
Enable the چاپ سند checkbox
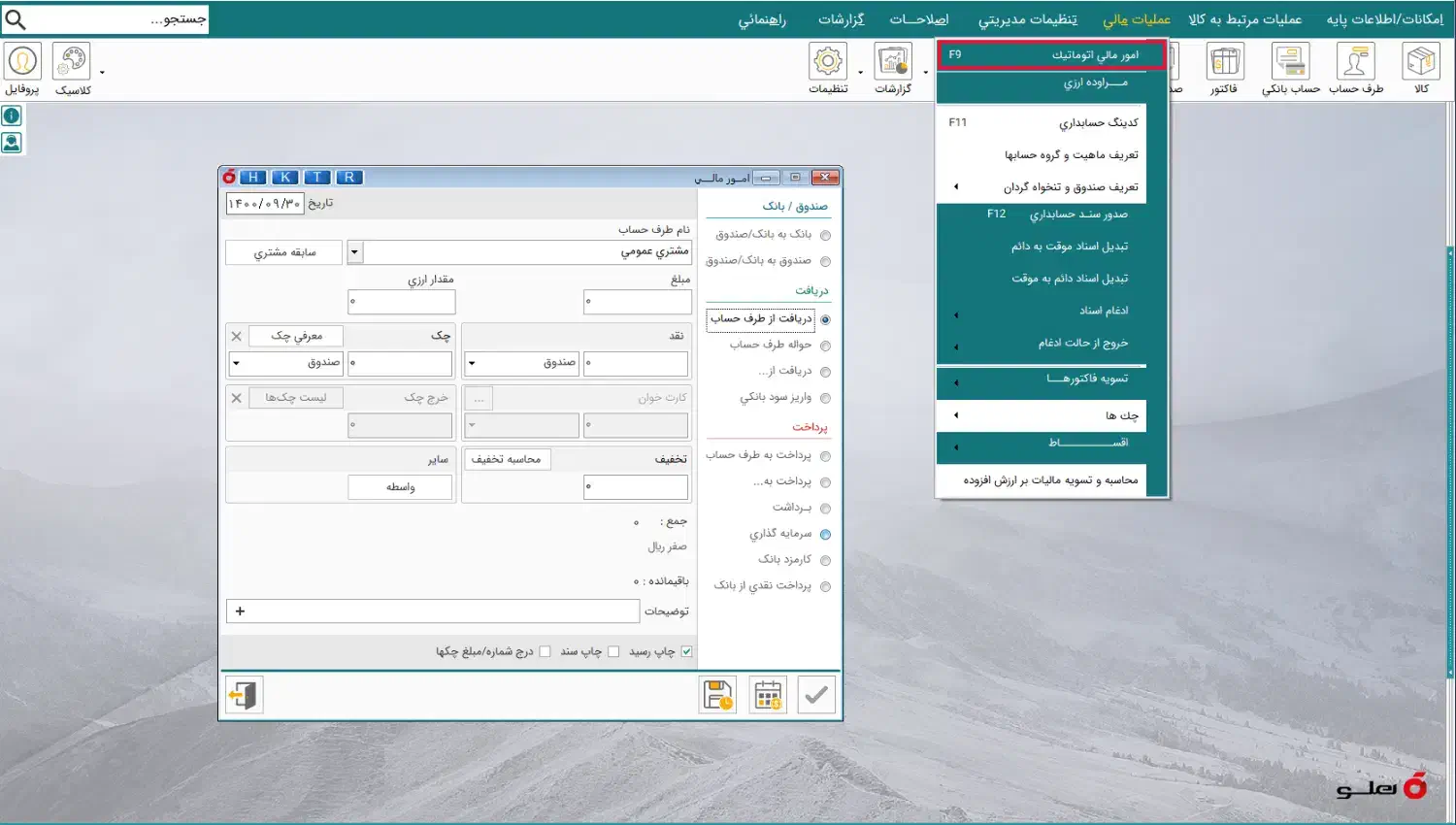point(613,651)
